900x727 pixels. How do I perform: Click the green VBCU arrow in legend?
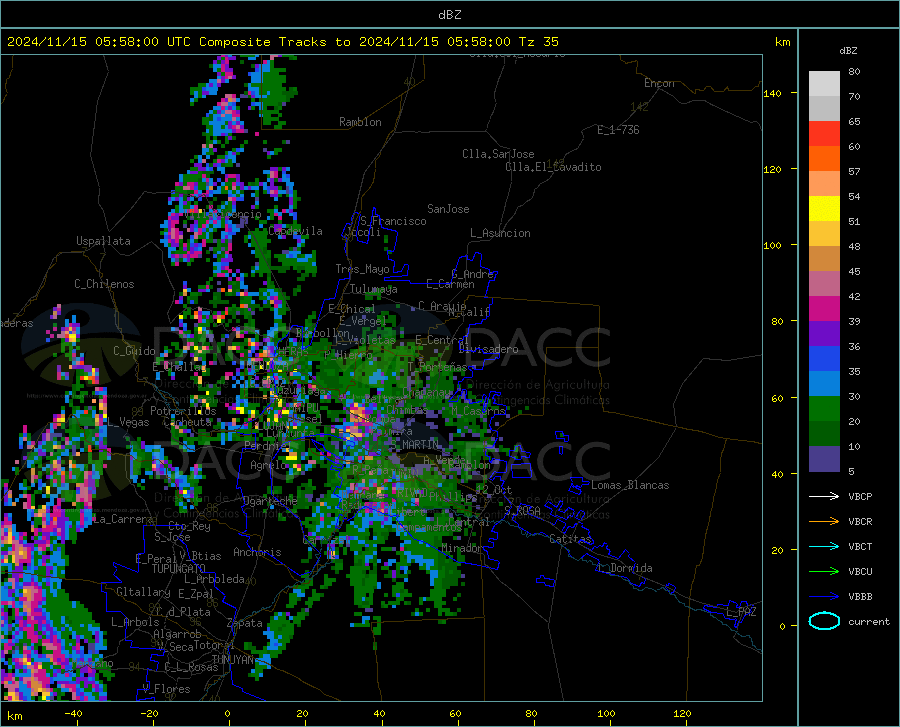[824, 572]
